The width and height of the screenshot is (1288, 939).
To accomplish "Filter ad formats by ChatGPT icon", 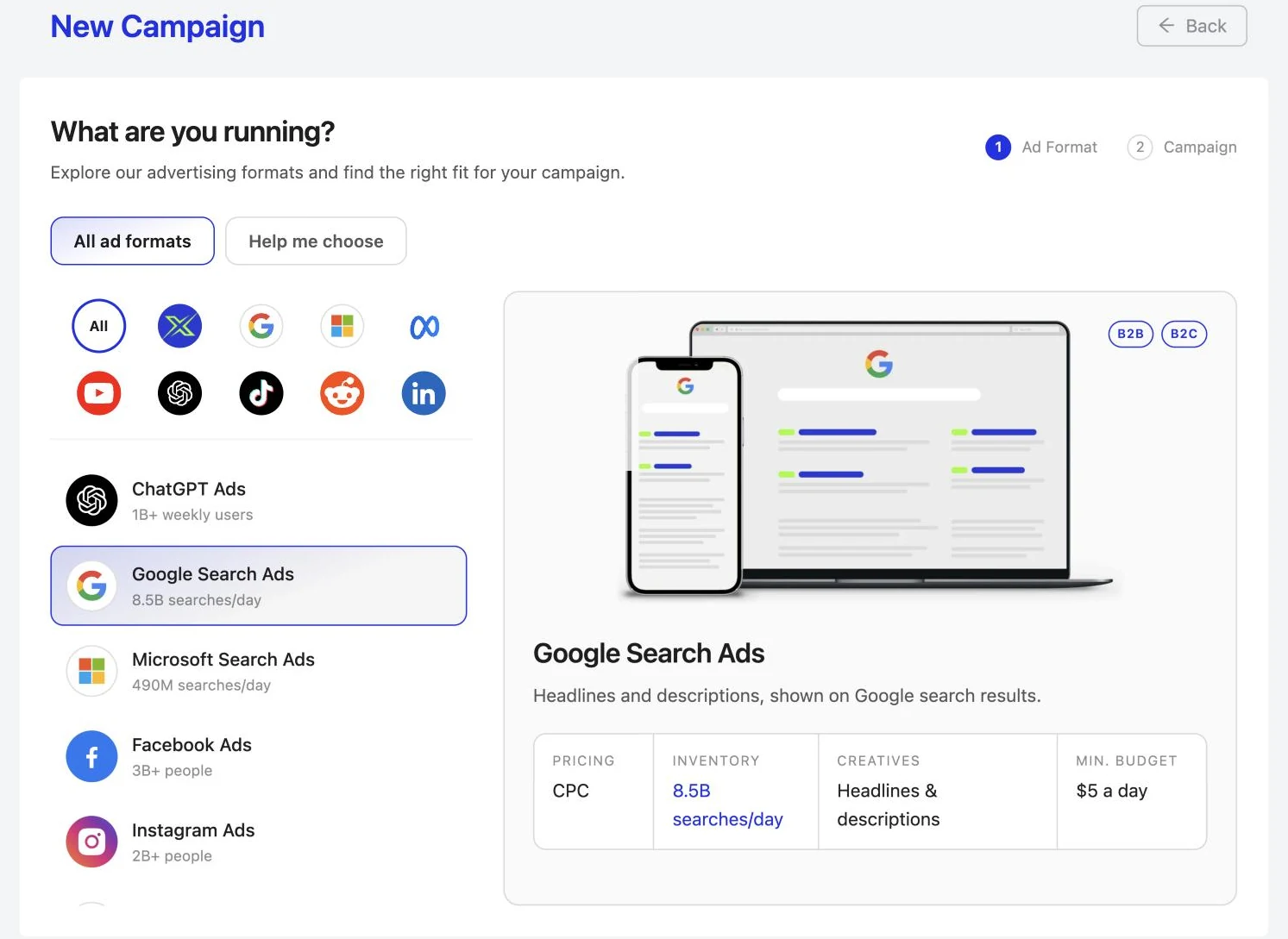I will pyautogui.click(x=179, y=393).
